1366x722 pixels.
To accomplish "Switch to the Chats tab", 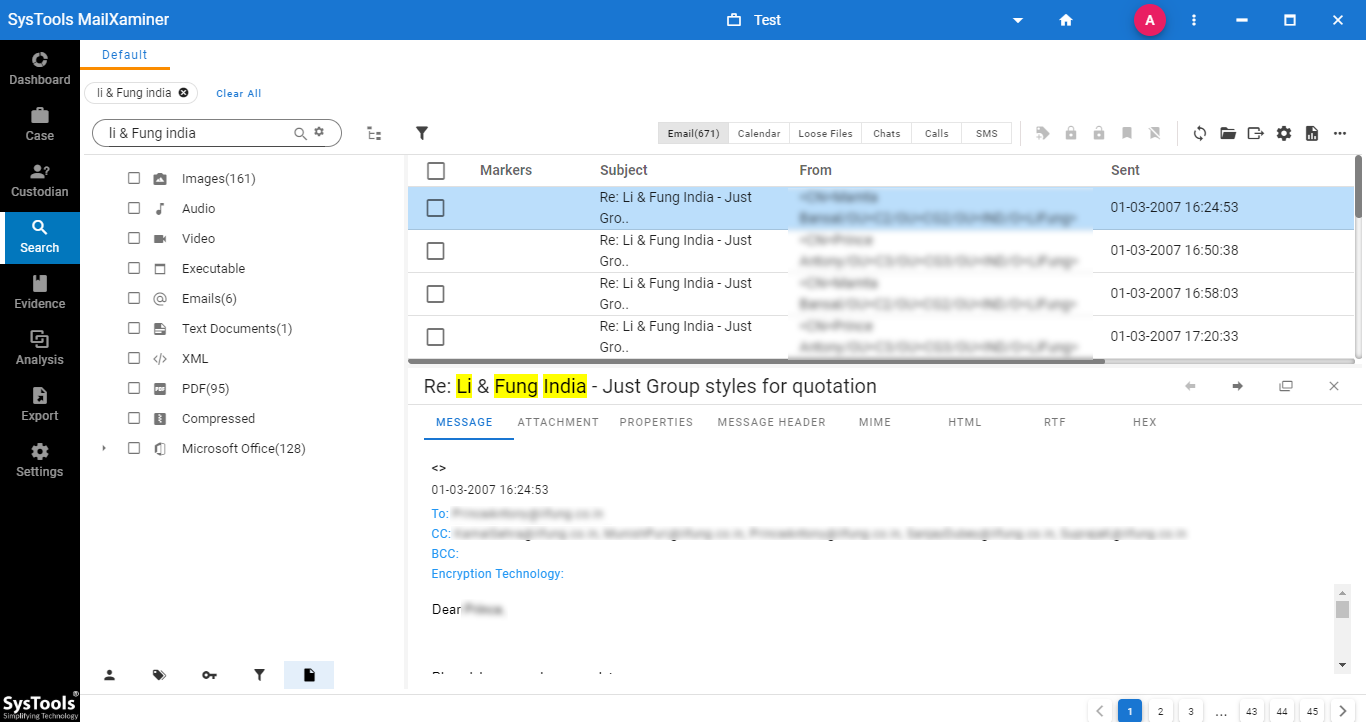I will (887, 133).
